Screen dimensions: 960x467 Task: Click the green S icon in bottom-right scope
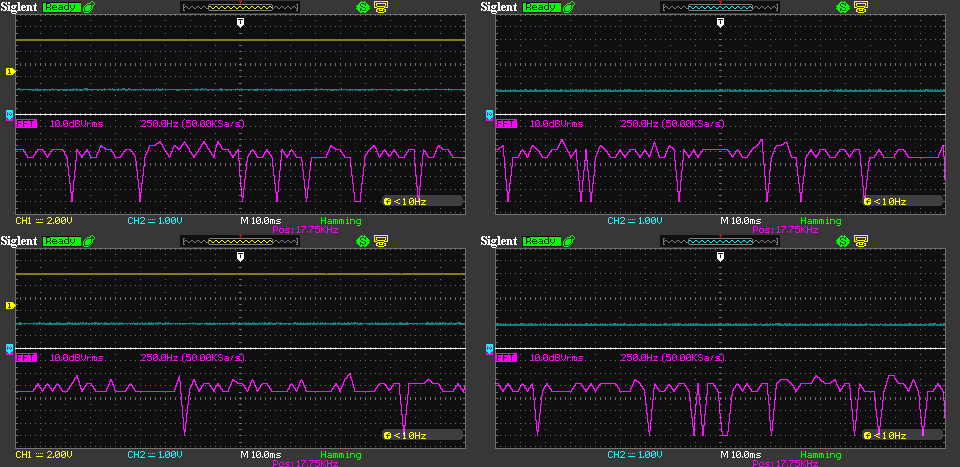843,241
